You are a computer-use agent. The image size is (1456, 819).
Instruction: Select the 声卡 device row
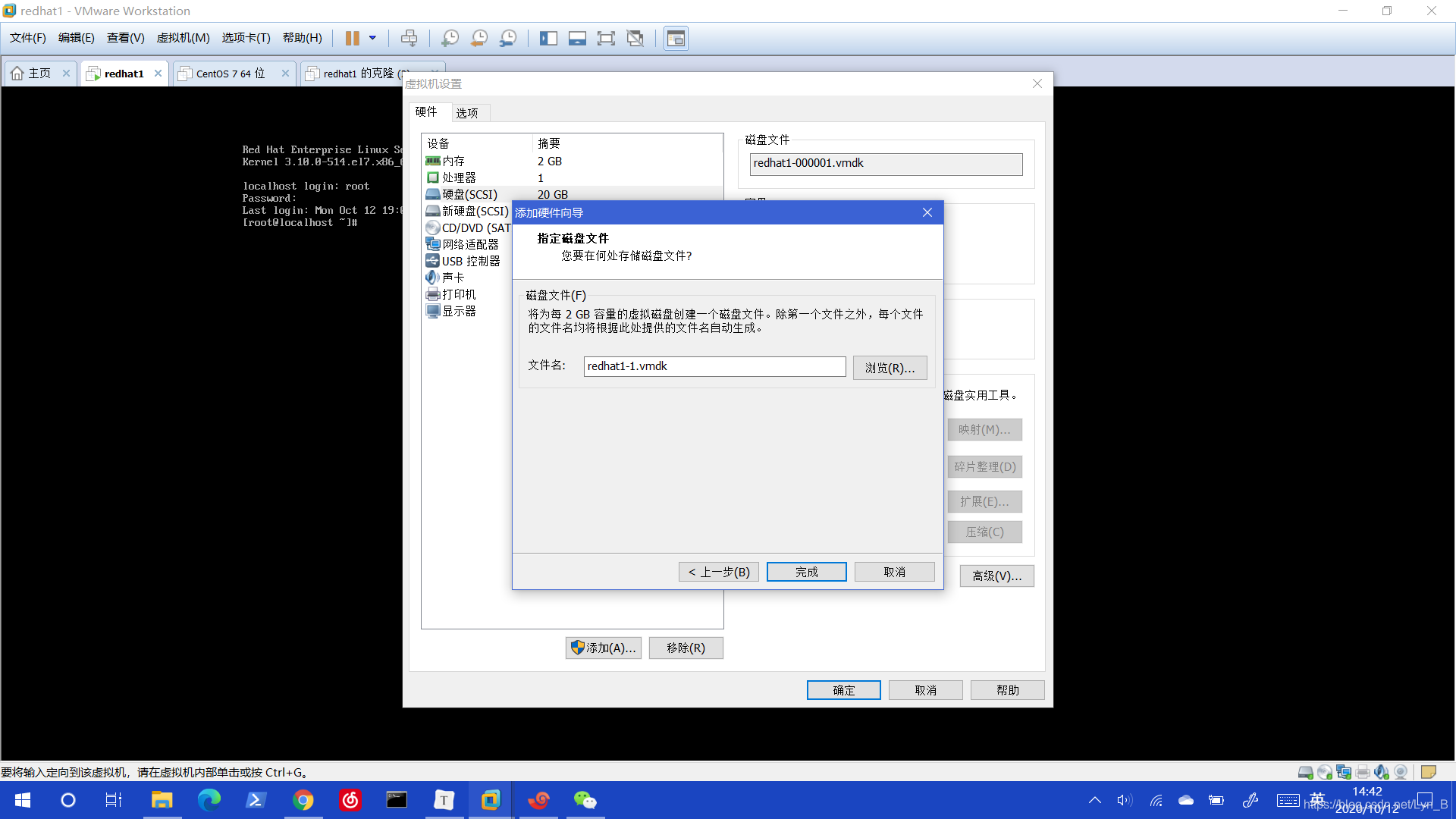pos(467,278)
